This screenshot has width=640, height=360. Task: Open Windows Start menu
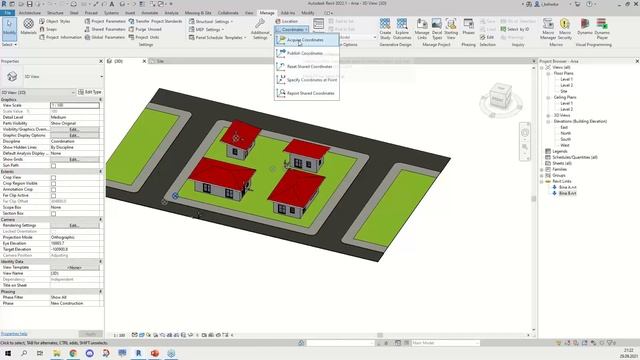coord(7,353)
